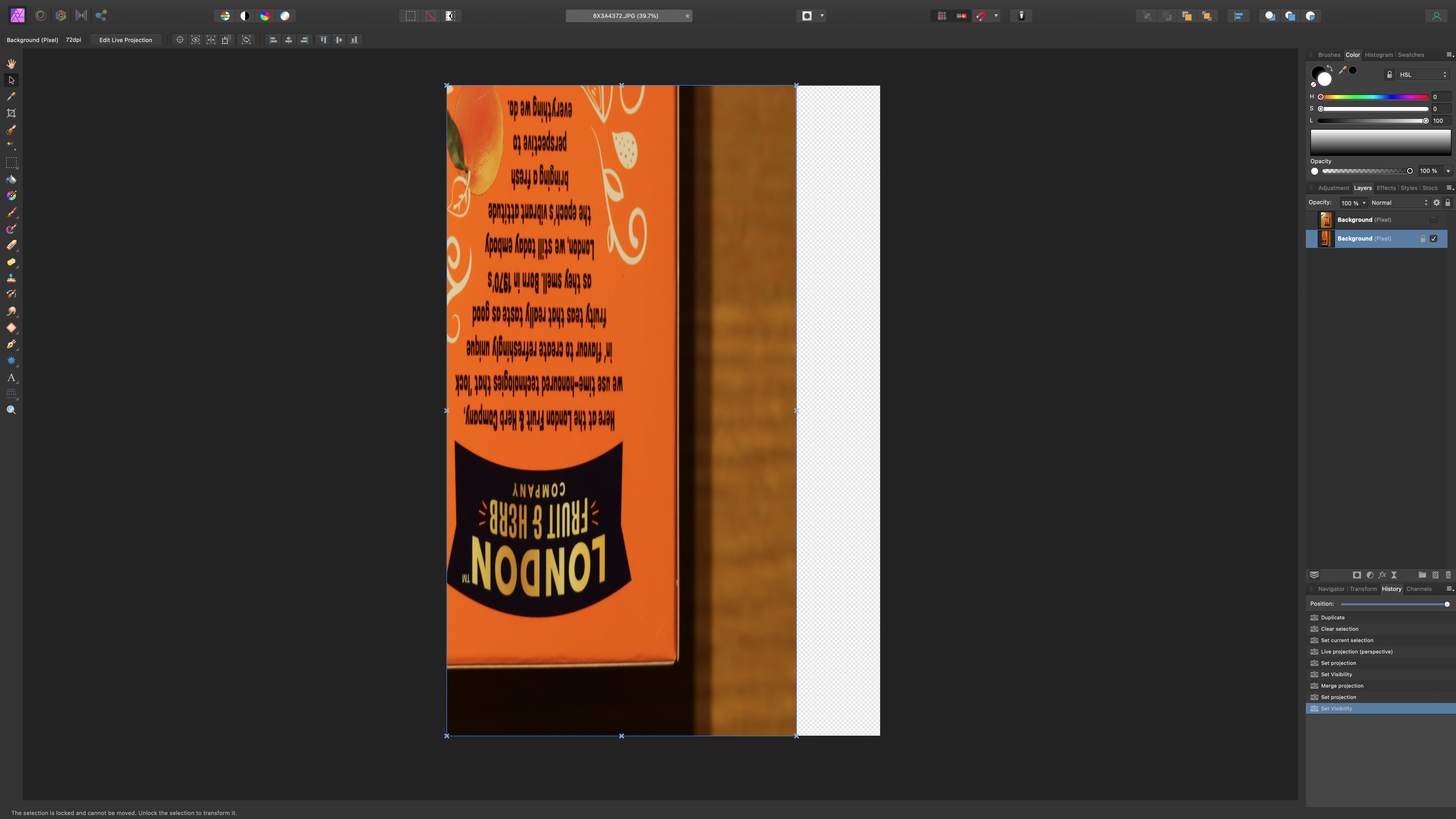Image resolution: width=1456 pixels, height=819 pixels.
Task: Click the delete layer trash icon
Action: click(1448, 575)
